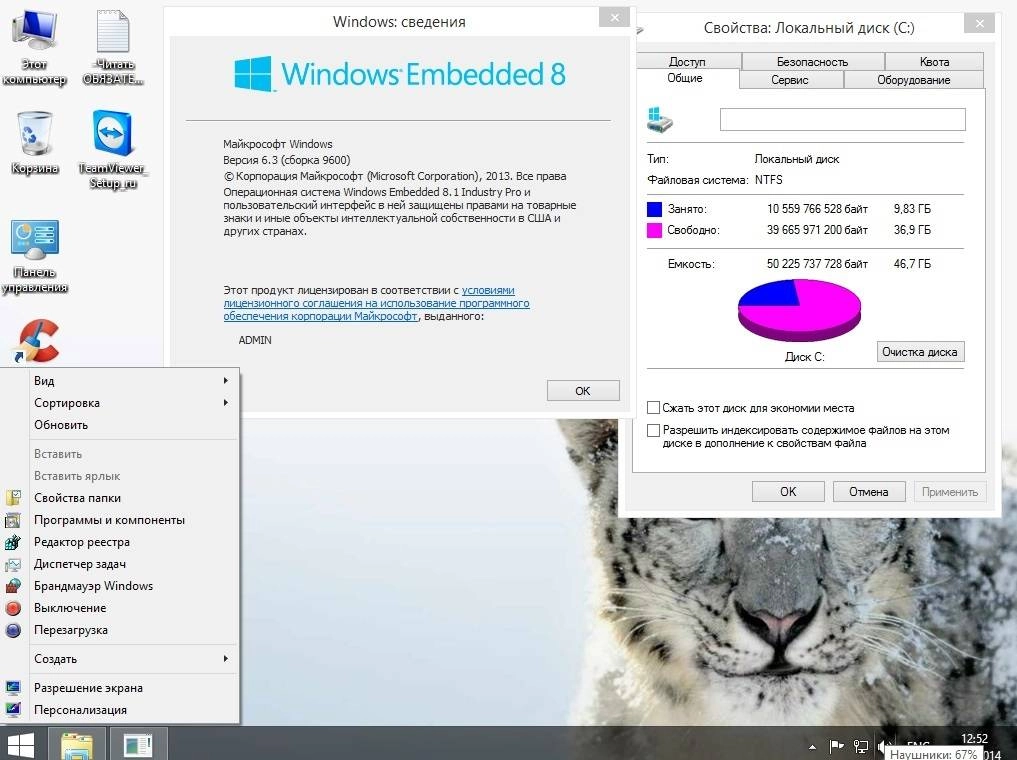Expand the Создать submenu

tap(134, 659)
